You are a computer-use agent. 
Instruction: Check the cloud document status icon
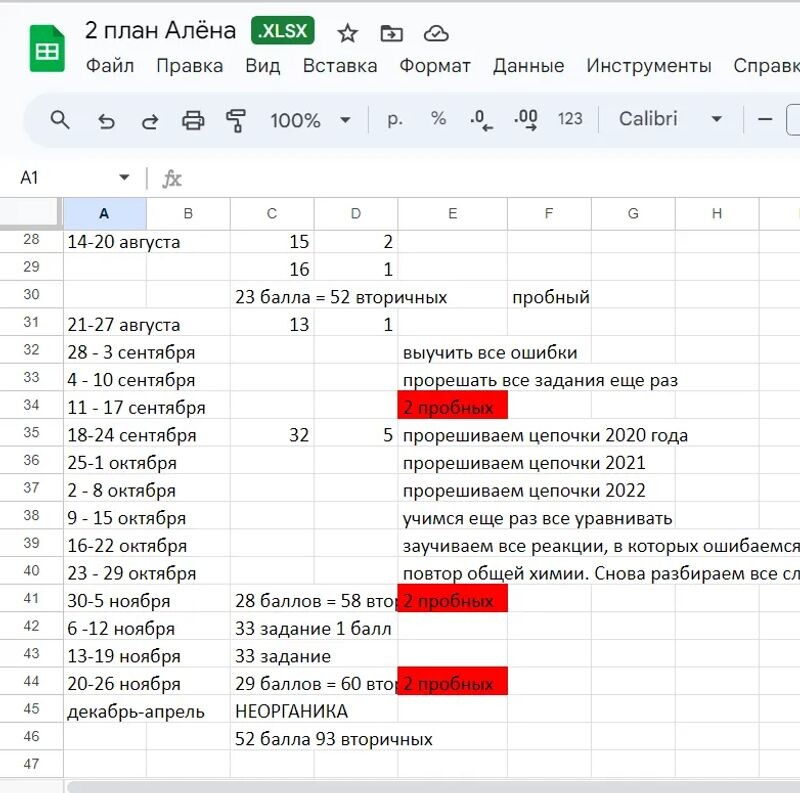(x=436, y=34)
